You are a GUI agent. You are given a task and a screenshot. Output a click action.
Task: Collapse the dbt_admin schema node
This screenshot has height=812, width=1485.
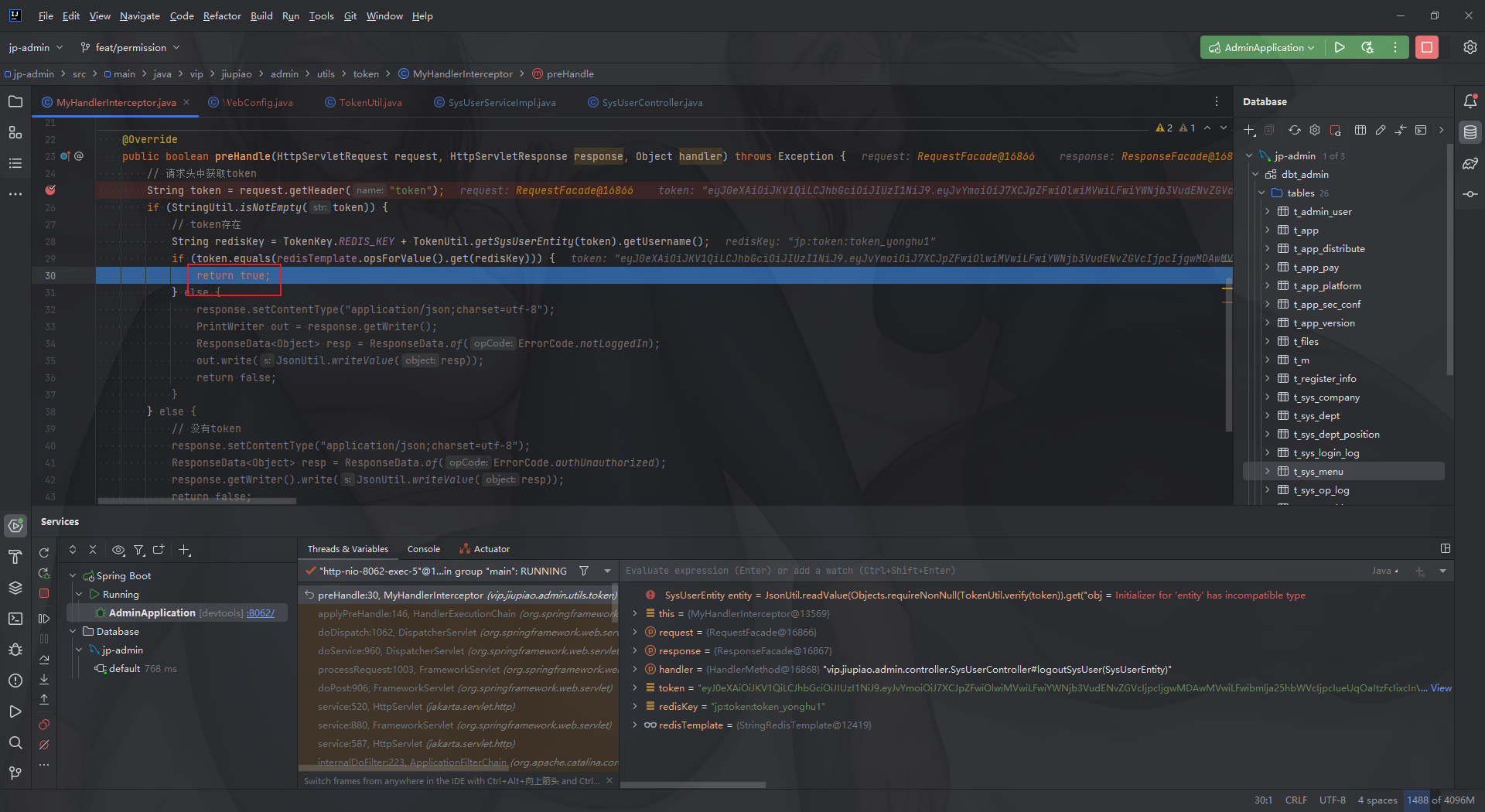[1255, 174]
